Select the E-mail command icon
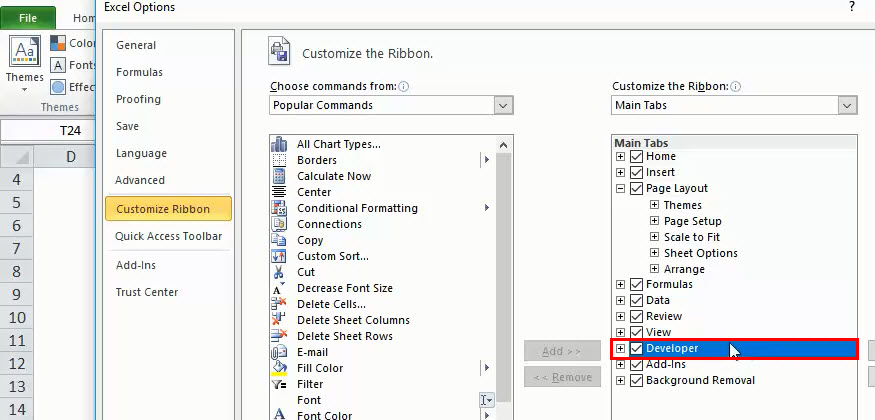875x420 pixels. 280,352
